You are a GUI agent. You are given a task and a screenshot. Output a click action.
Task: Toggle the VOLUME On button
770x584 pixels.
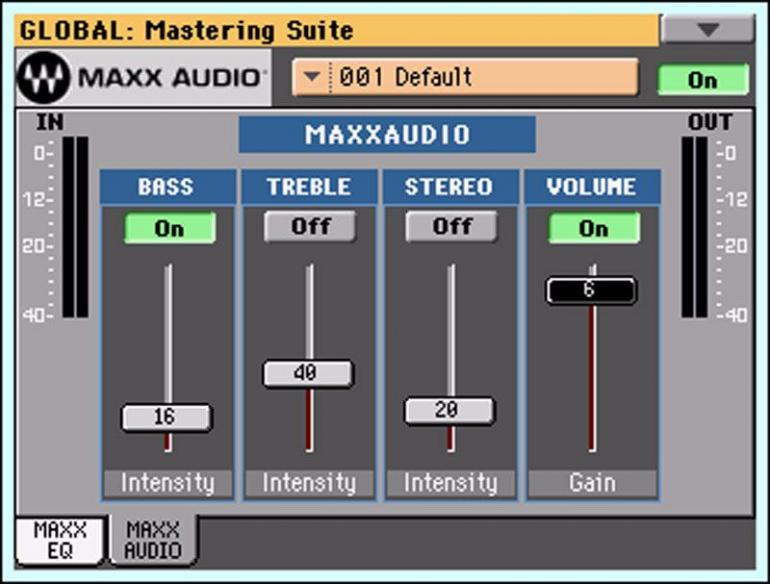(x=594, y=228)
